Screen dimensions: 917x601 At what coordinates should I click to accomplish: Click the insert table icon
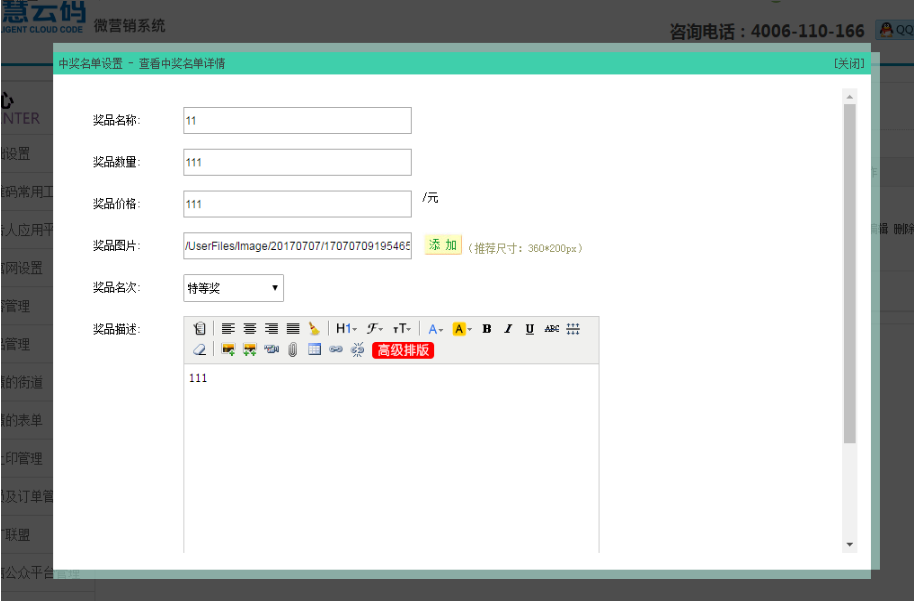[314, 350]
